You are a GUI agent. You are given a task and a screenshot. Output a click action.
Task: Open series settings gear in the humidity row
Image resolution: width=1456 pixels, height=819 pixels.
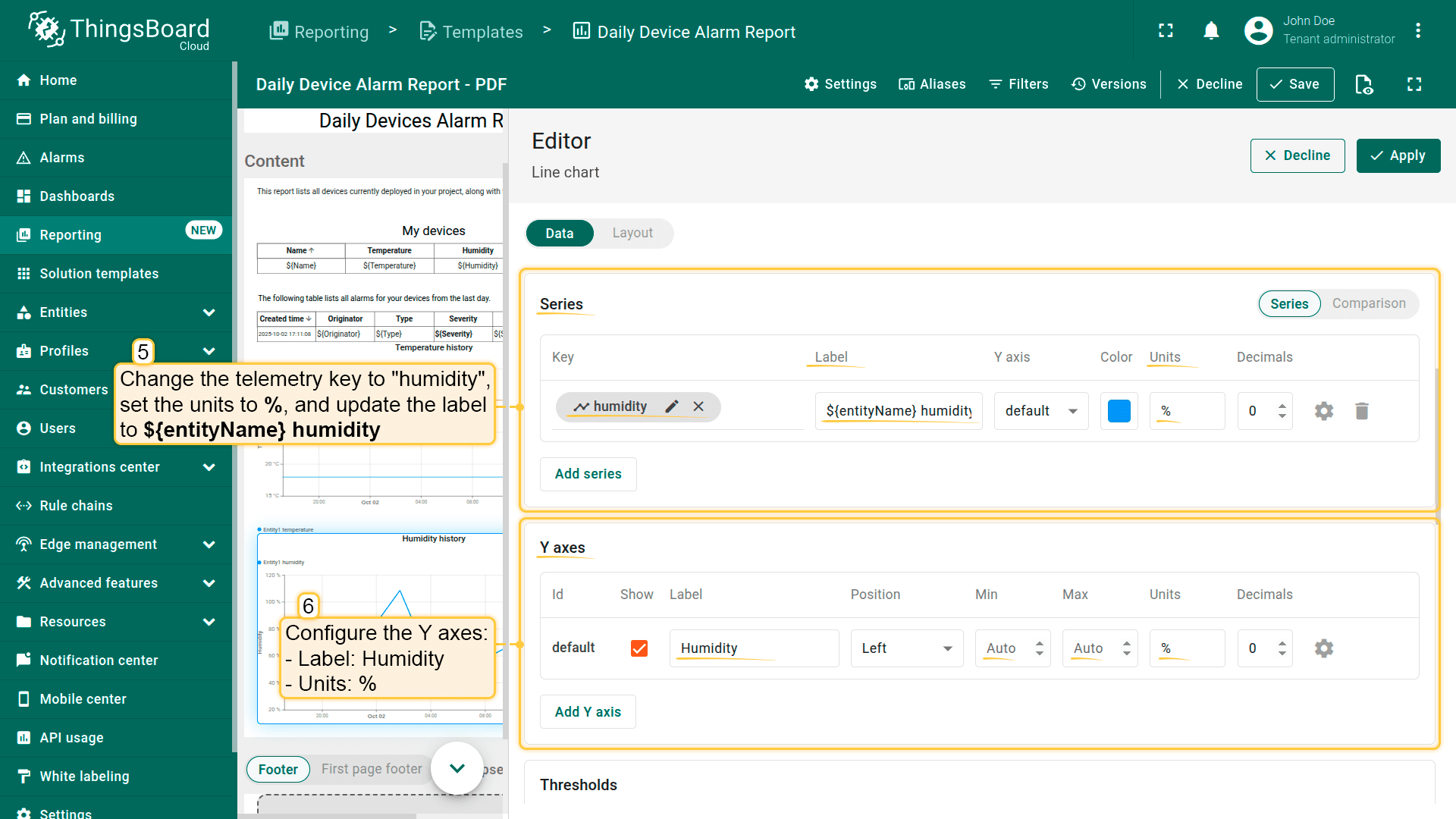[1323, 411]
